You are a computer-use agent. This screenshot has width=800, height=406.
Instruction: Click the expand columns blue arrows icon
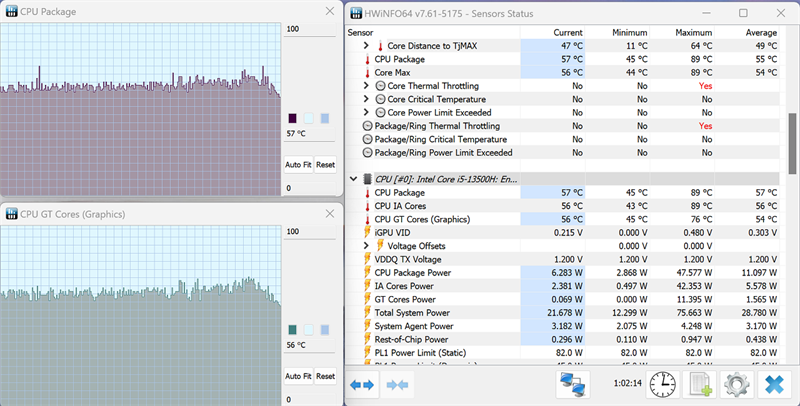(x=362, y=384)
